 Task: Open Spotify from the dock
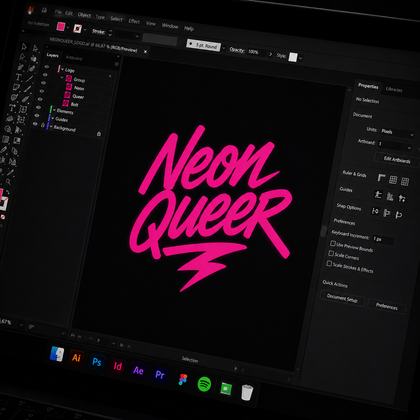click(204, 384)
